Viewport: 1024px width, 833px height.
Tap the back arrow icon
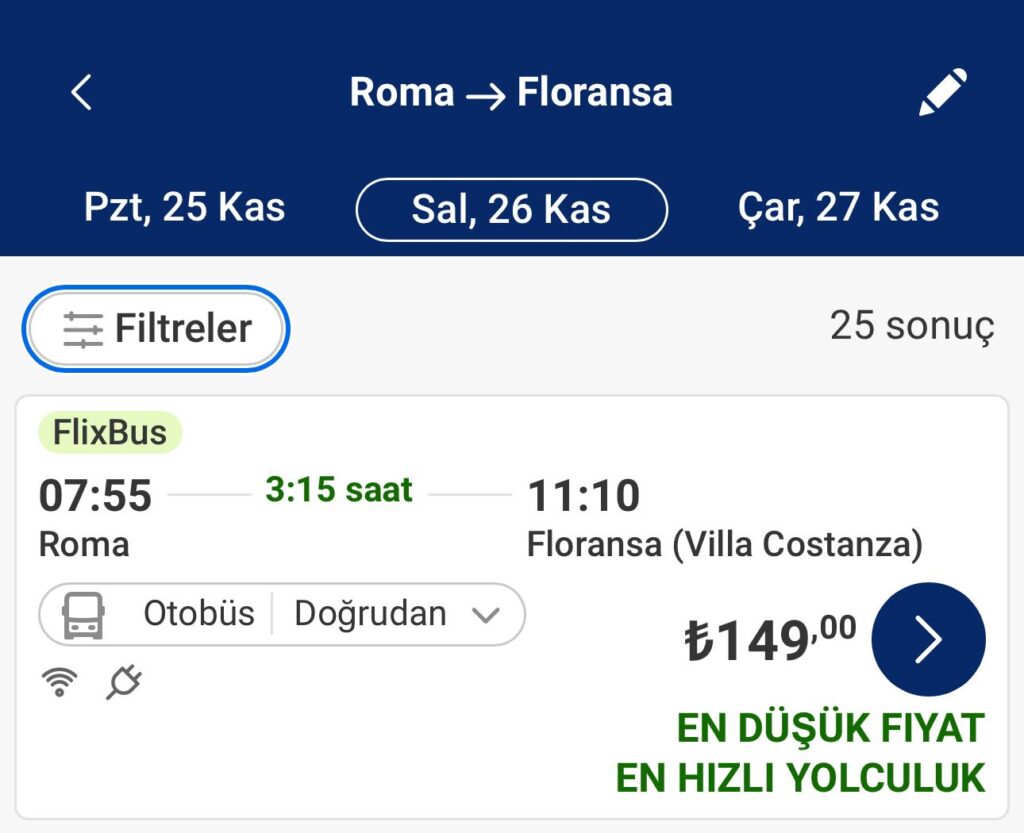point(82,92)
